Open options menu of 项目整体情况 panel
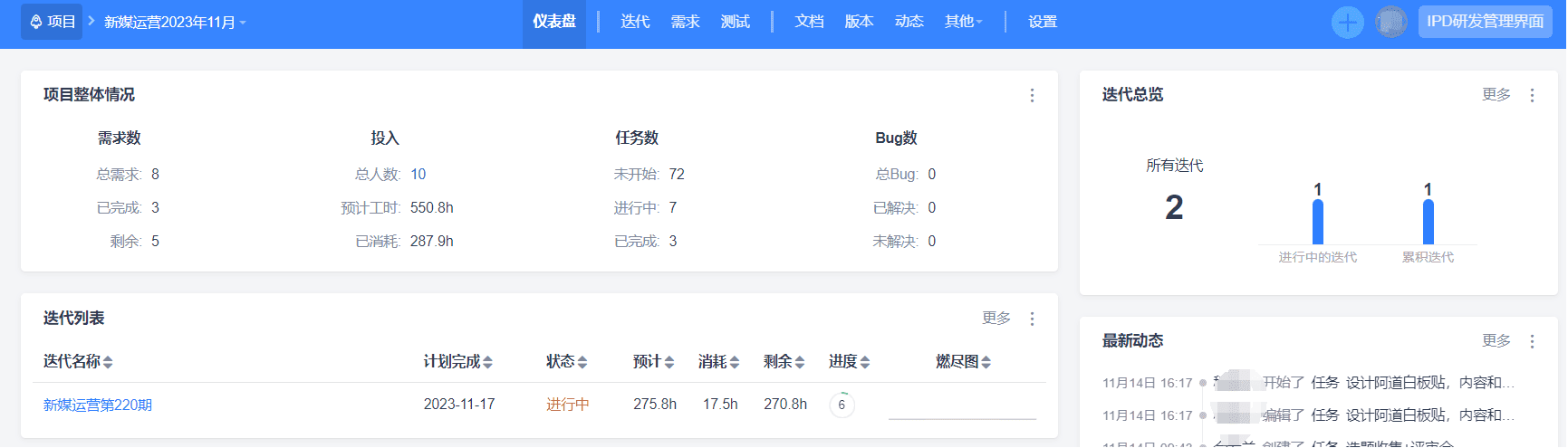The image size is (1568, 448). 1032,95
